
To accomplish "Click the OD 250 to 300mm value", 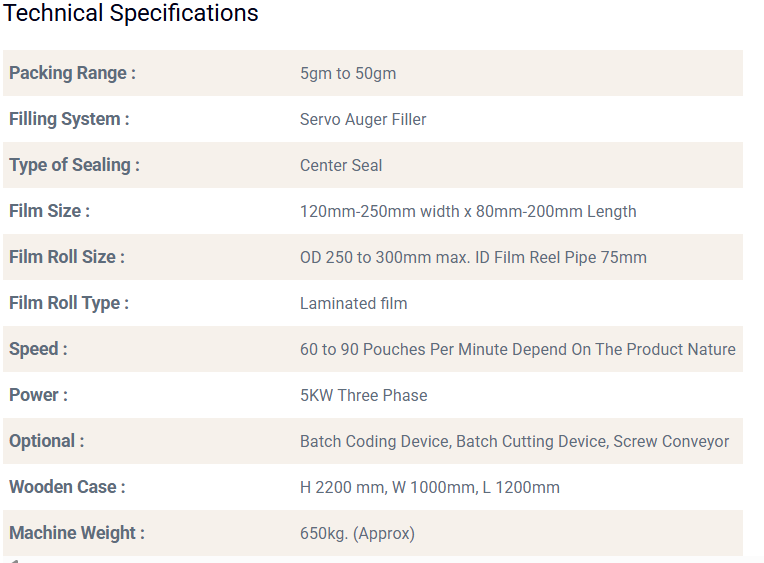I will point(473,257).
